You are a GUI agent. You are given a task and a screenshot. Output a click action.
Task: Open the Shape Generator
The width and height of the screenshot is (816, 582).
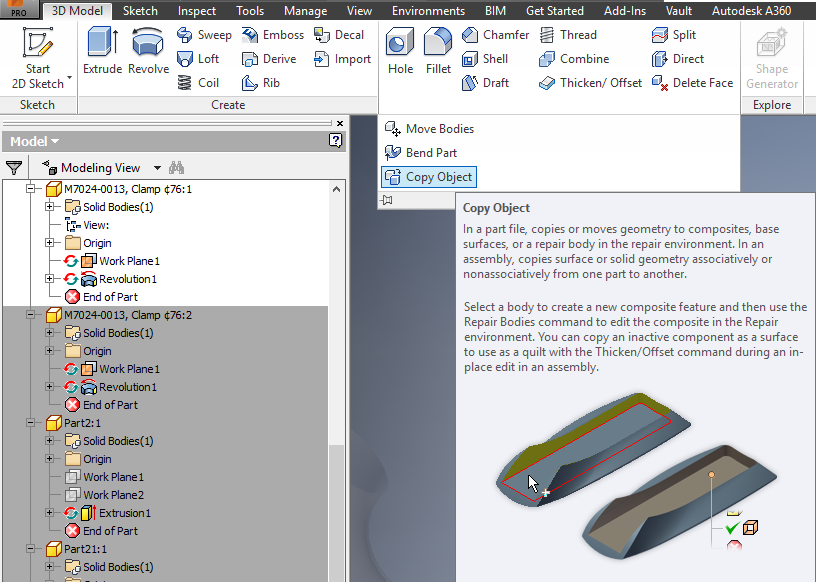pos(772,58)
